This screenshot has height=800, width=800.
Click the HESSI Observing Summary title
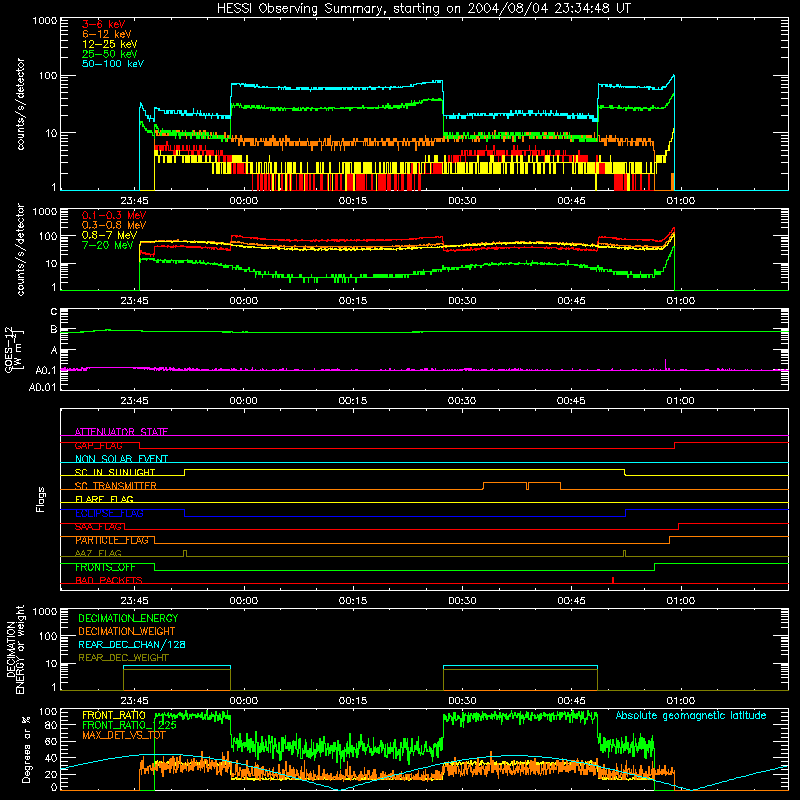pos(423,9)
